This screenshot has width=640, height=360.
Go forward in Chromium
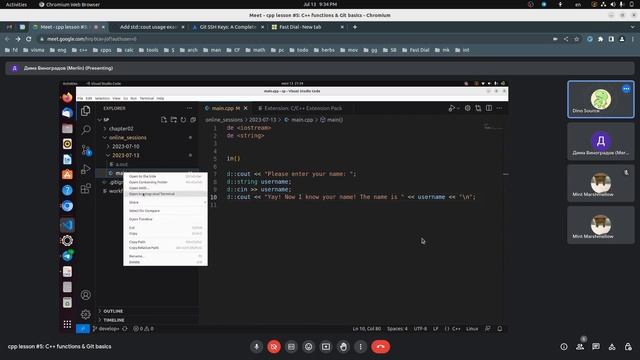[x=18, y=39]
